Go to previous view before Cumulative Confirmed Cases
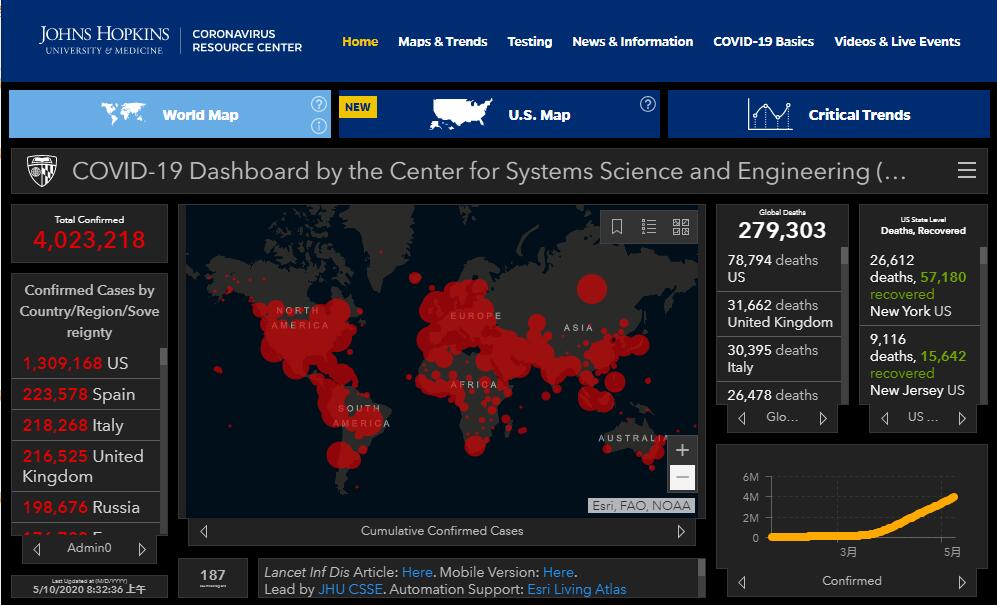This screenshot has width=997, height=605. tap(204, 531)
